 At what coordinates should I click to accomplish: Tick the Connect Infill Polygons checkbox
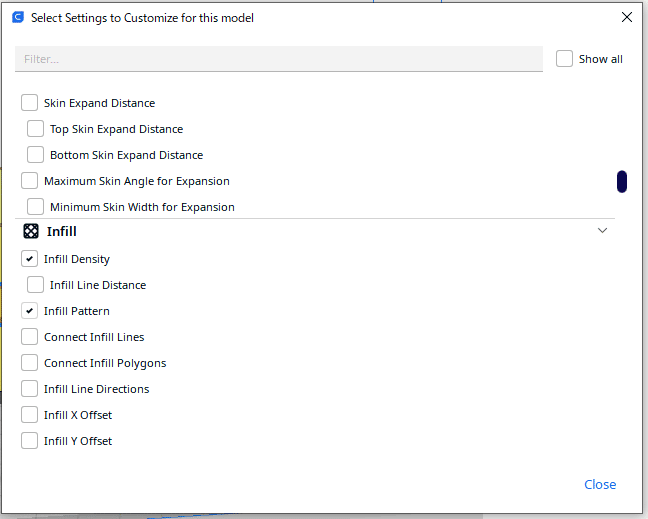[29, 363]
